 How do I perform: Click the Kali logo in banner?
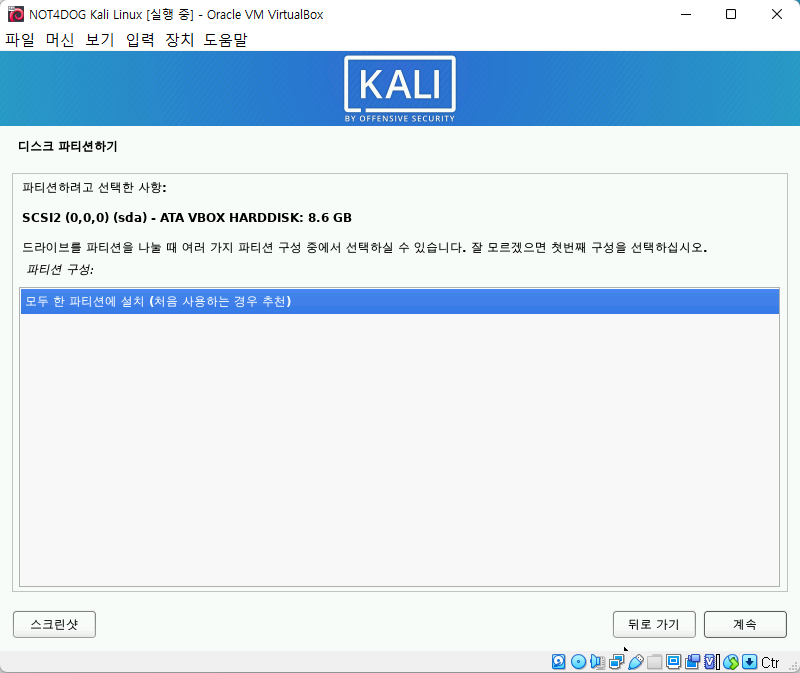[399, 89]
